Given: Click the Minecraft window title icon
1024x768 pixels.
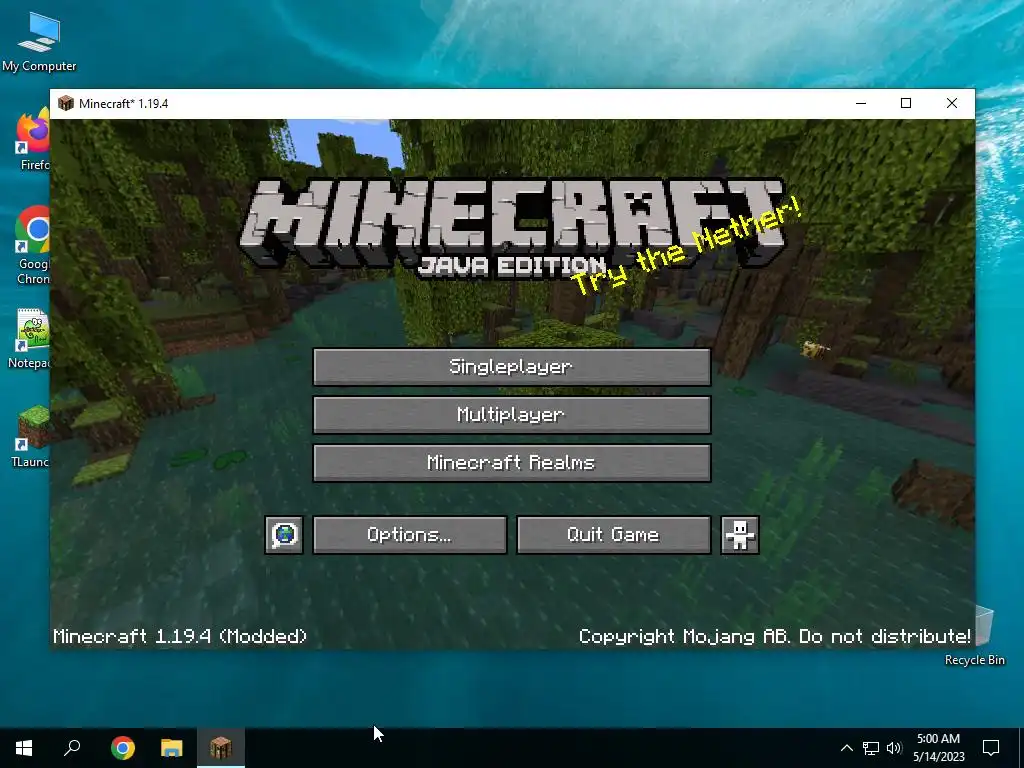Looking at the screenshot, I should point(66,103).
